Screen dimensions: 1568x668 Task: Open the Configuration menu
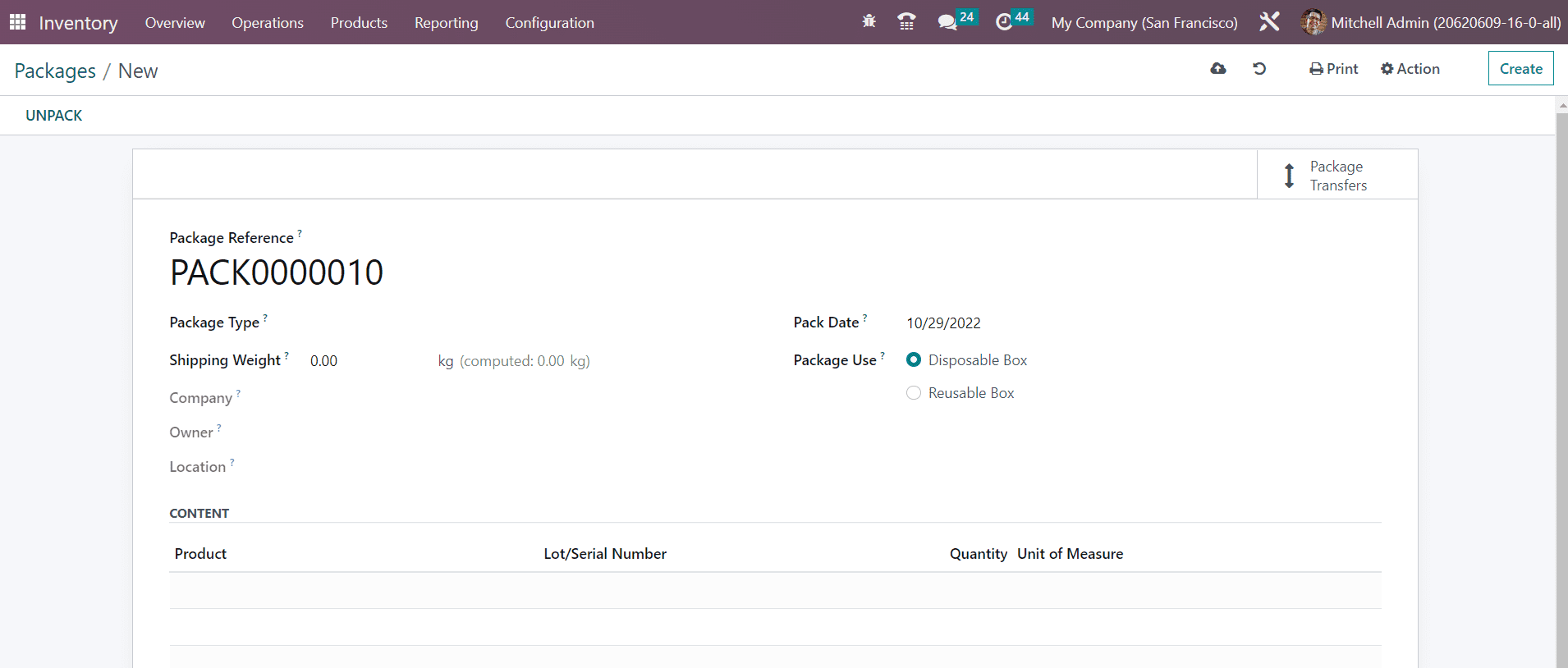pos(549,22)
